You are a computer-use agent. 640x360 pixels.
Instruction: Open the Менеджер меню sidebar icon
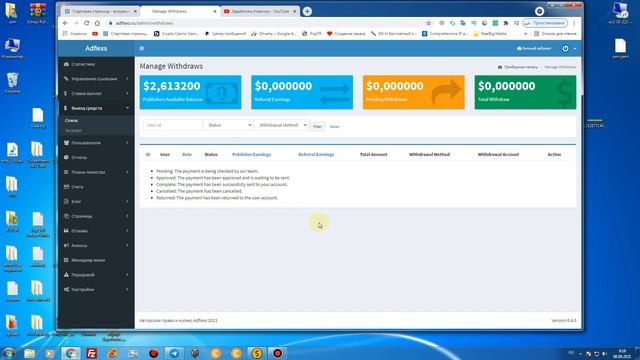click(67, 260)
